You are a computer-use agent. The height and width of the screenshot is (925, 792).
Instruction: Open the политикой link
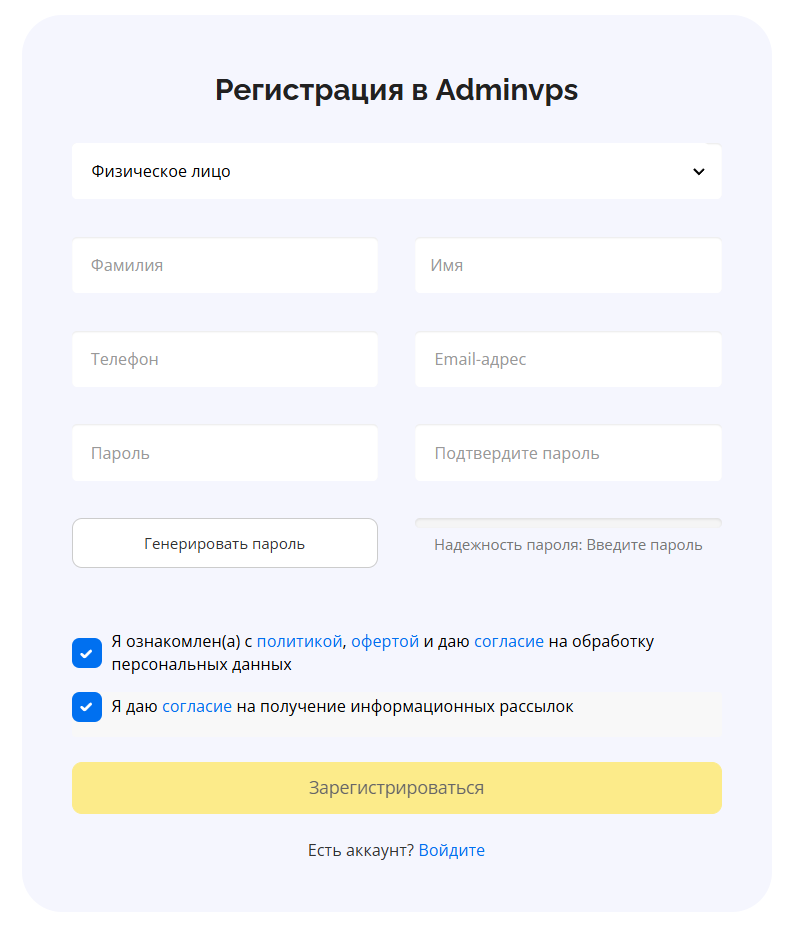pyautogui.click(x=299, y=641)
